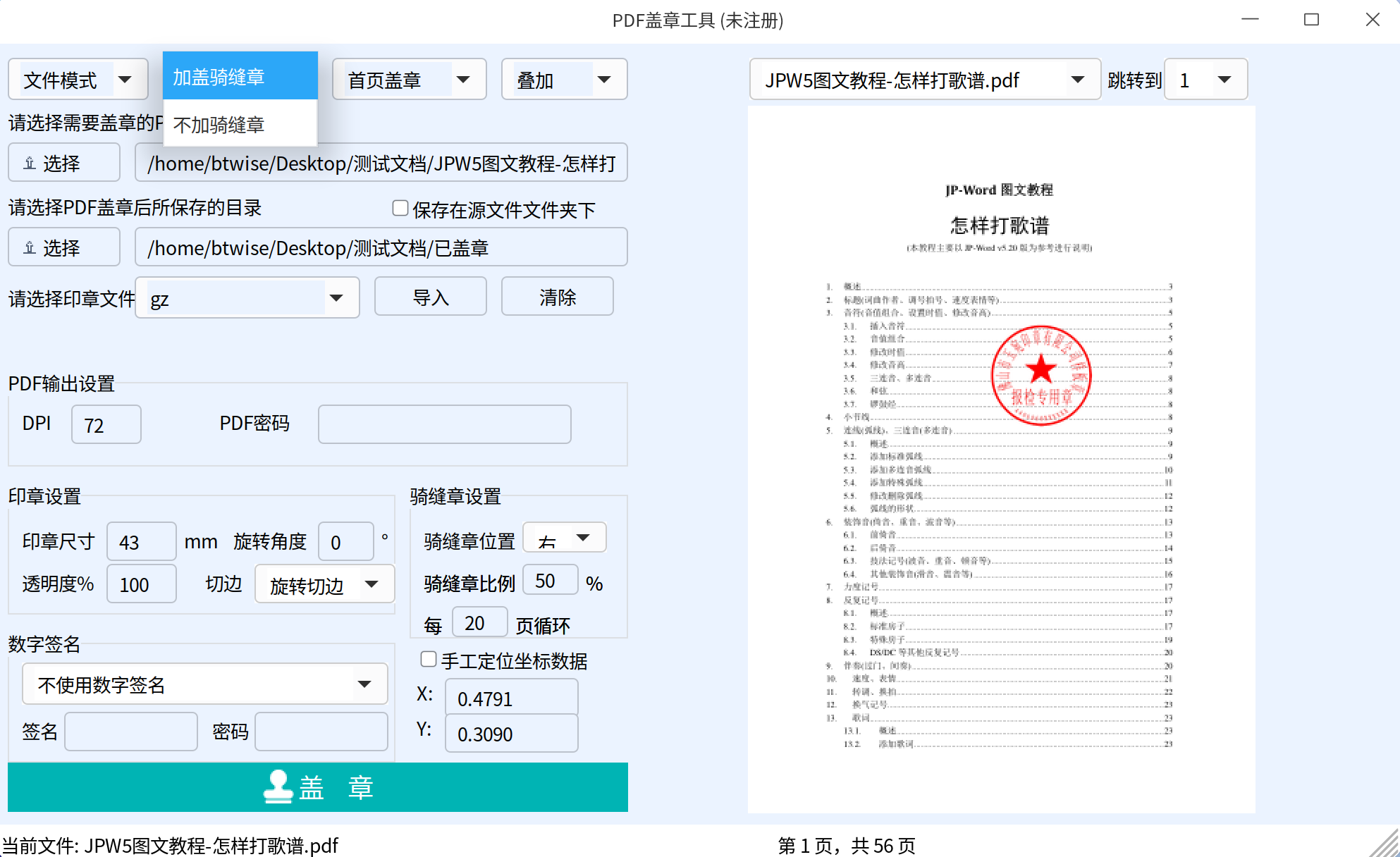Click the stamp icon on the 盖章 button
This screenshot has width=1400, height=857.
click(278, 787)
